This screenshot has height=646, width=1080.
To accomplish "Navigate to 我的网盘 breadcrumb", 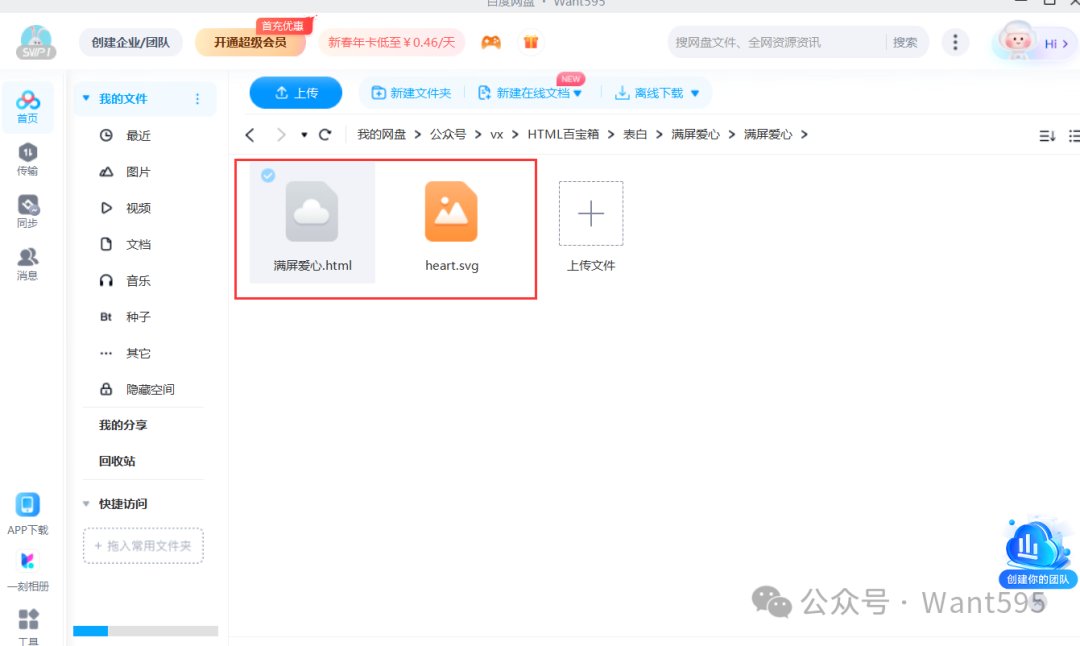I will click(x=382, y=134).
